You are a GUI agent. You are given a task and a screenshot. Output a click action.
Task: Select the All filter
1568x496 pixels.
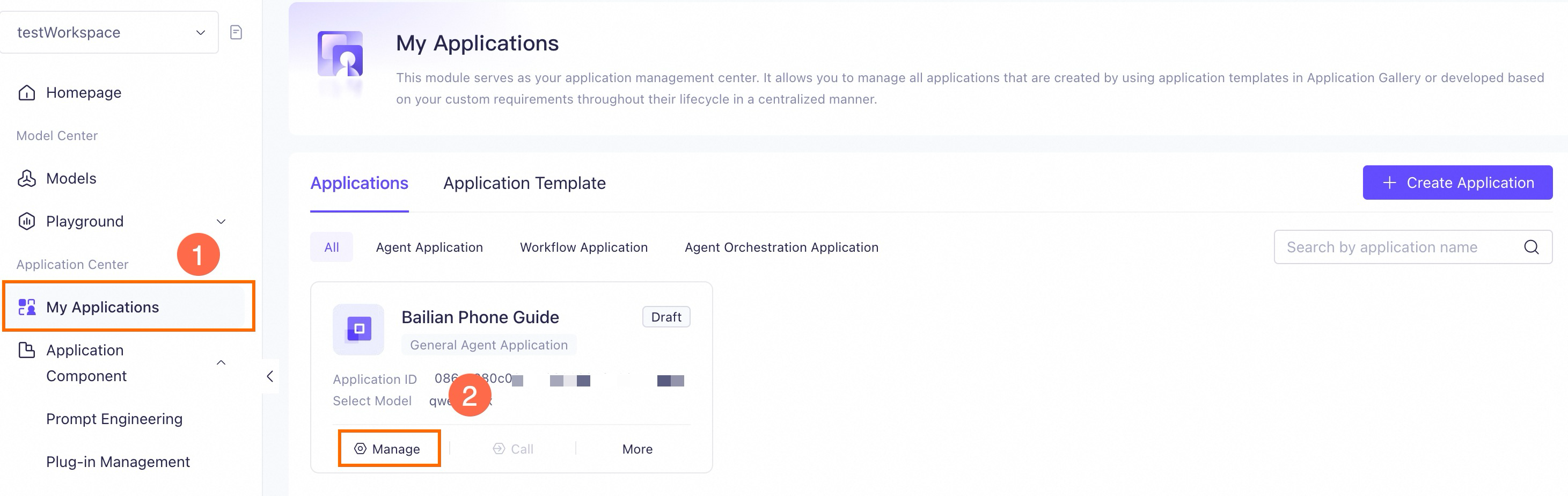(332, 247)
